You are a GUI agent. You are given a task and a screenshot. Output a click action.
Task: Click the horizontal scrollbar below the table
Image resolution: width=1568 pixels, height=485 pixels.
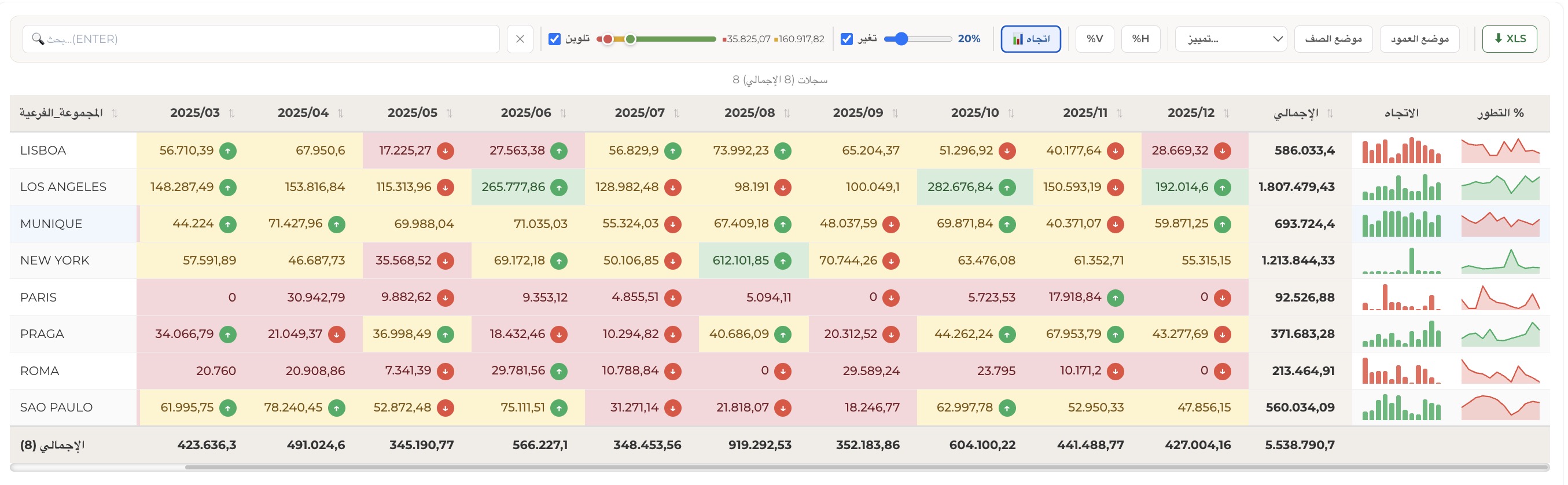867,468
